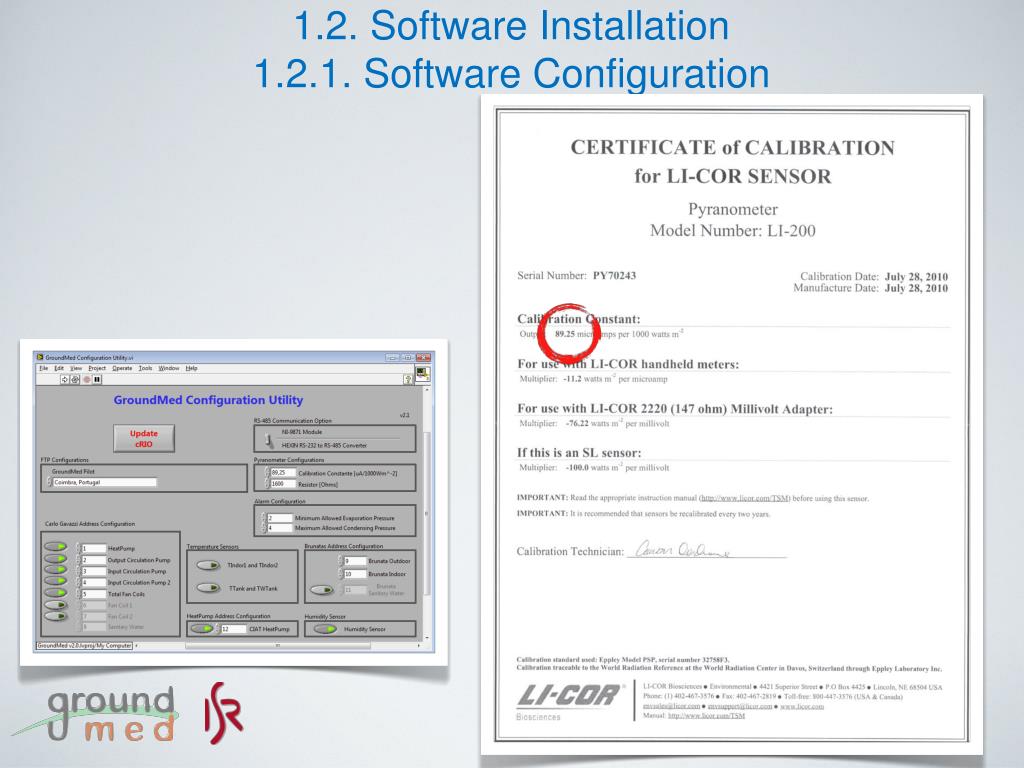Viewport: 1024px width, 768px height.
Task: Click the Pause toolbar icon
Action: click(97, 379)
